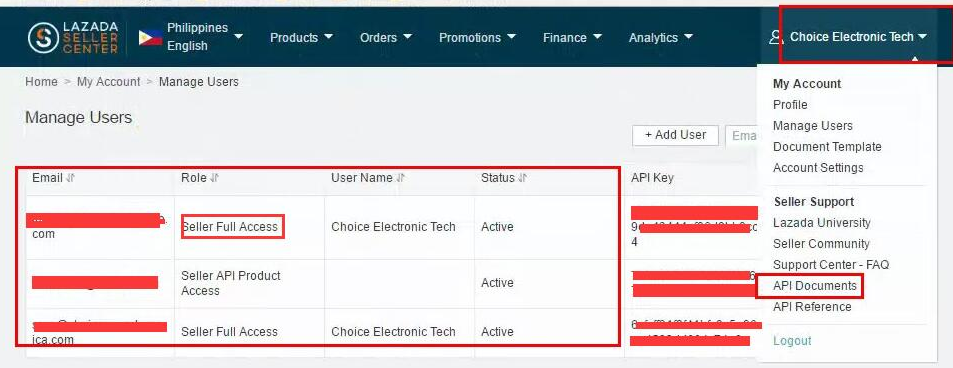Sort table by Status column icon

[x=523, y=178]
